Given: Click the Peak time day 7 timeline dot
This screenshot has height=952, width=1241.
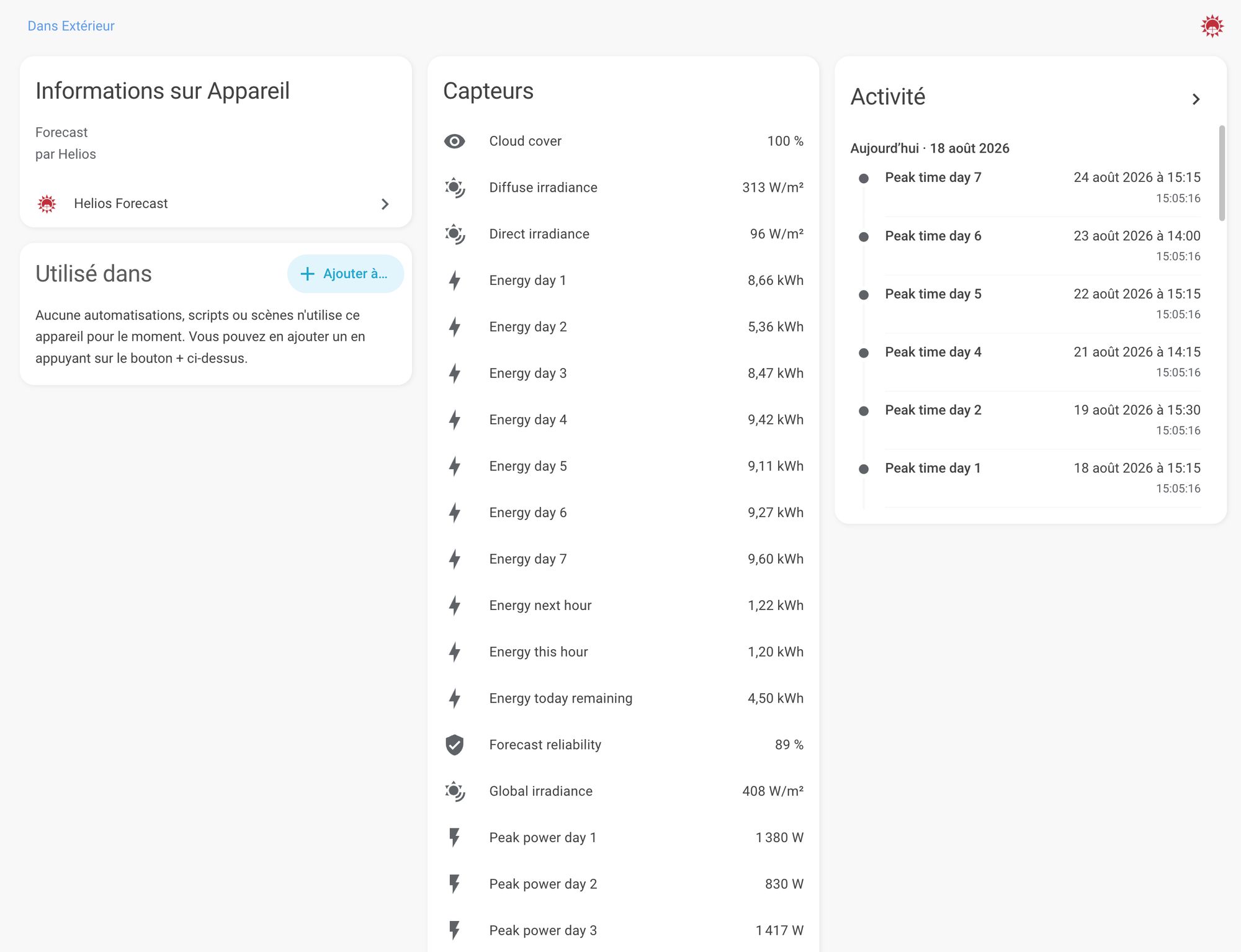Looking at the screenshot, I should point(863,179).
